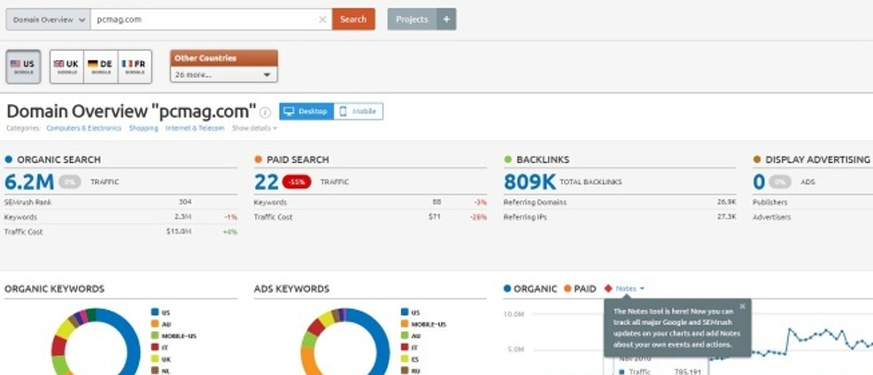Click the ADS KEYWORDS heading
The image size is (873, 375).
tap(292, 289)
